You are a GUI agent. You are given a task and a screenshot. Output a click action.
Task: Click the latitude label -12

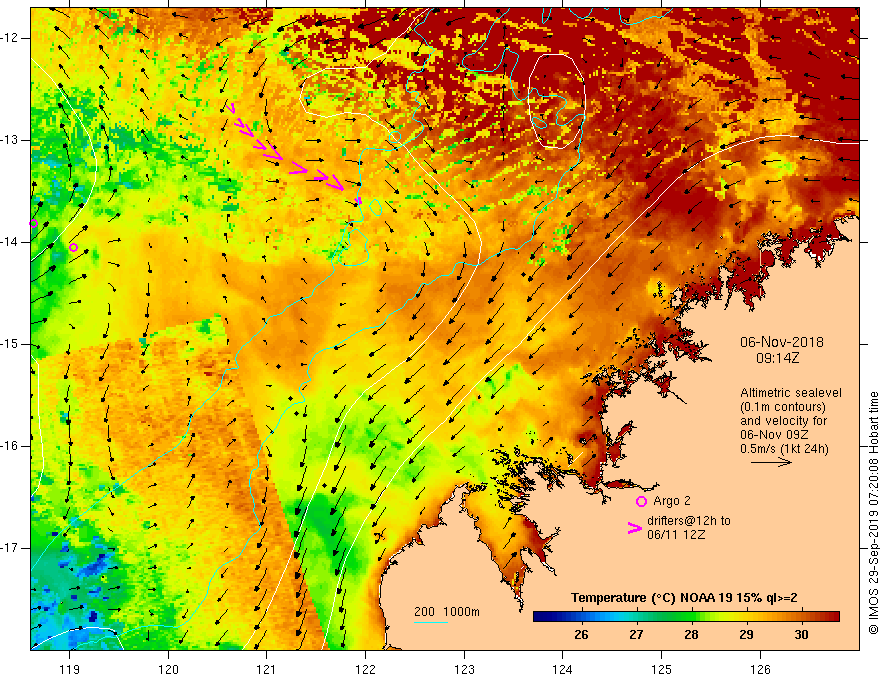click(10, 38)
